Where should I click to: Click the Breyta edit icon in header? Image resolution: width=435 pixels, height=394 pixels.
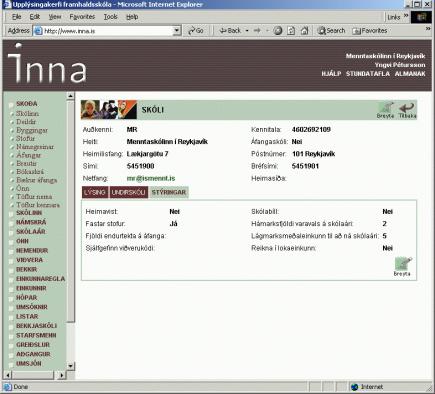click(x=385, y=110)
